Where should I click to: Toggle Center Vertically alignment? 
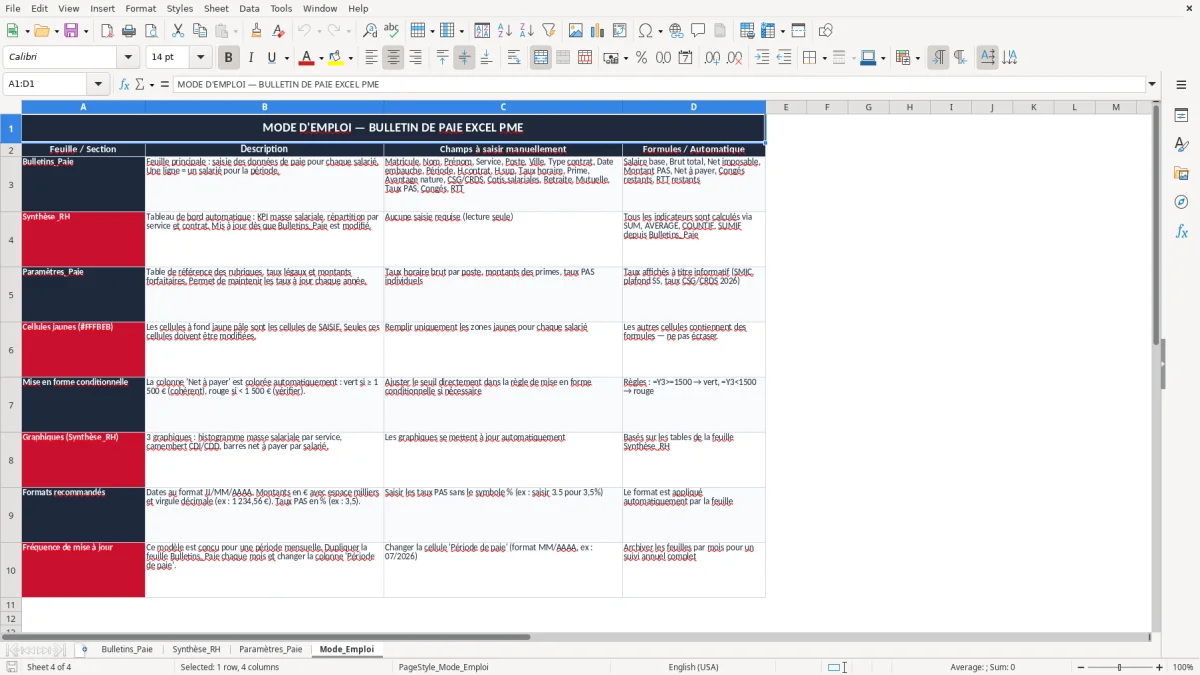click(x=464, y=58)
